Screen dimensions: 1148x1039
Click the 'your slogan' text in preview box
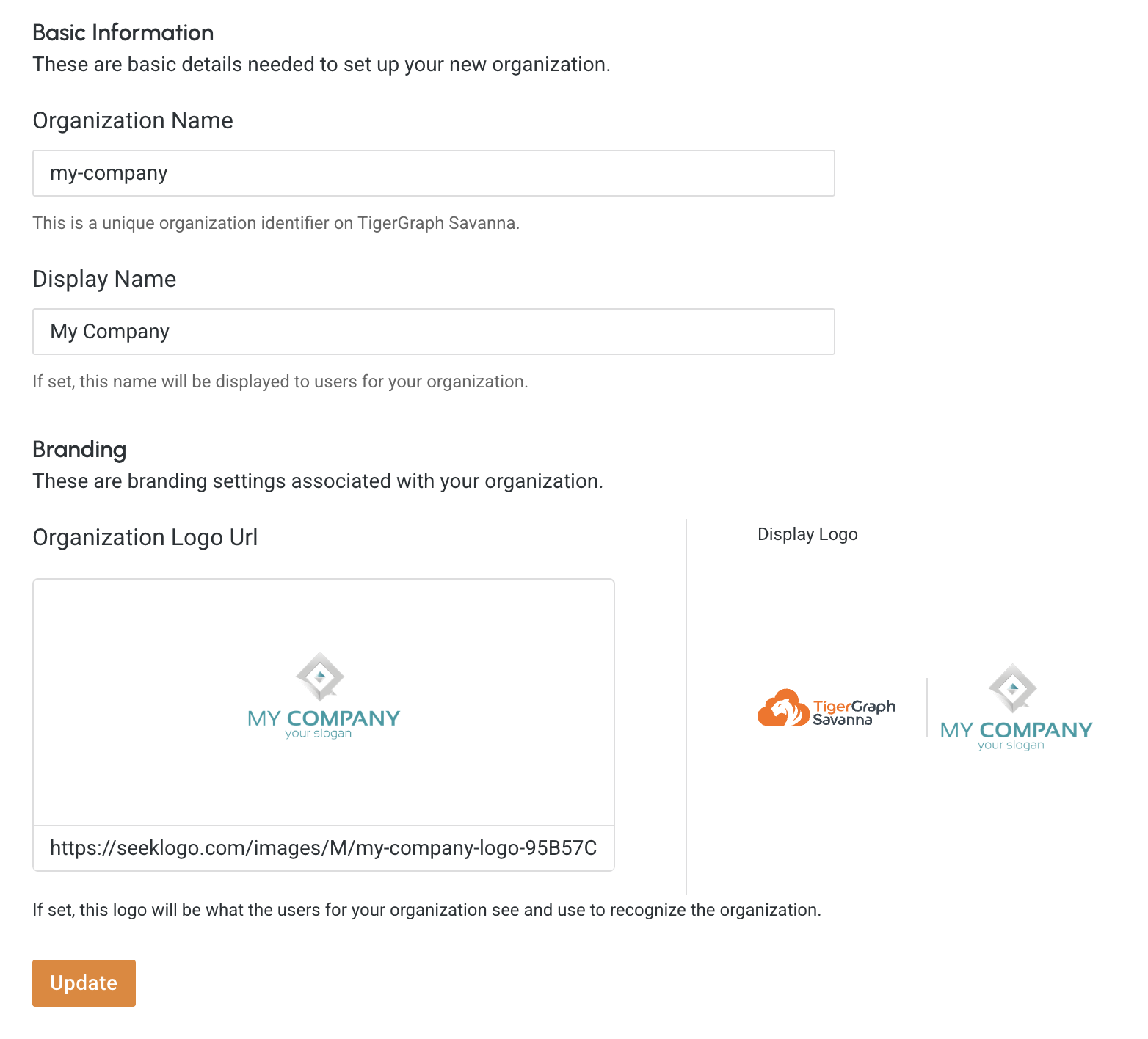(319, 734)
